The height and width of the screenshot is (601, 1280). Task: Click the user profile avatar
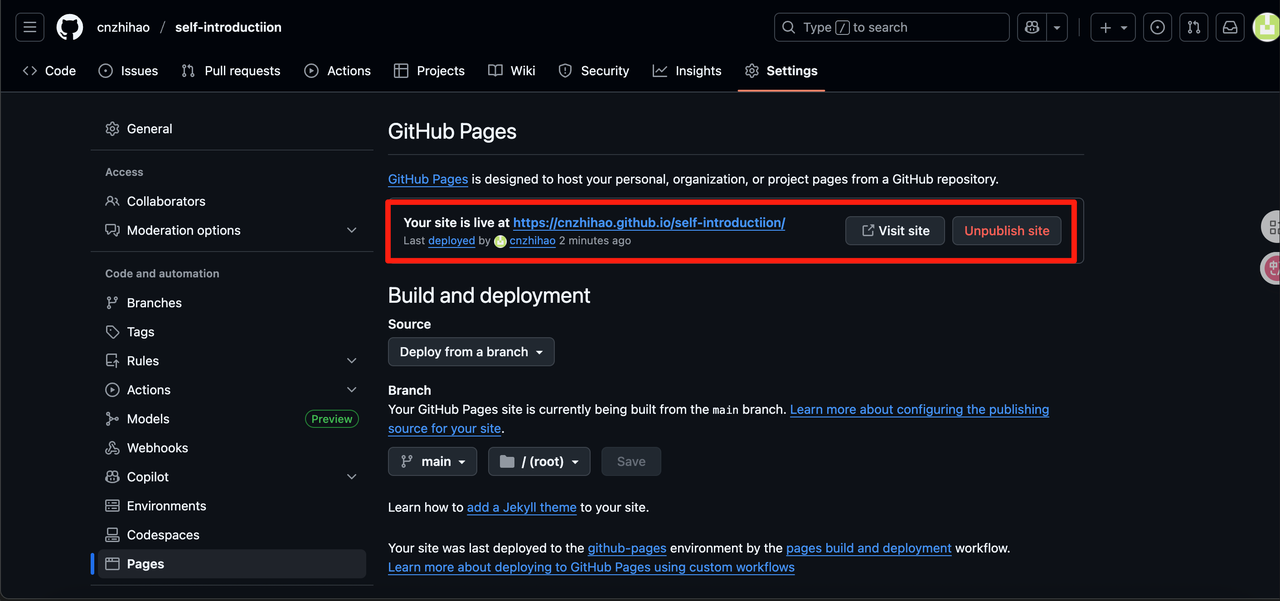click(x=1265, y=28)
